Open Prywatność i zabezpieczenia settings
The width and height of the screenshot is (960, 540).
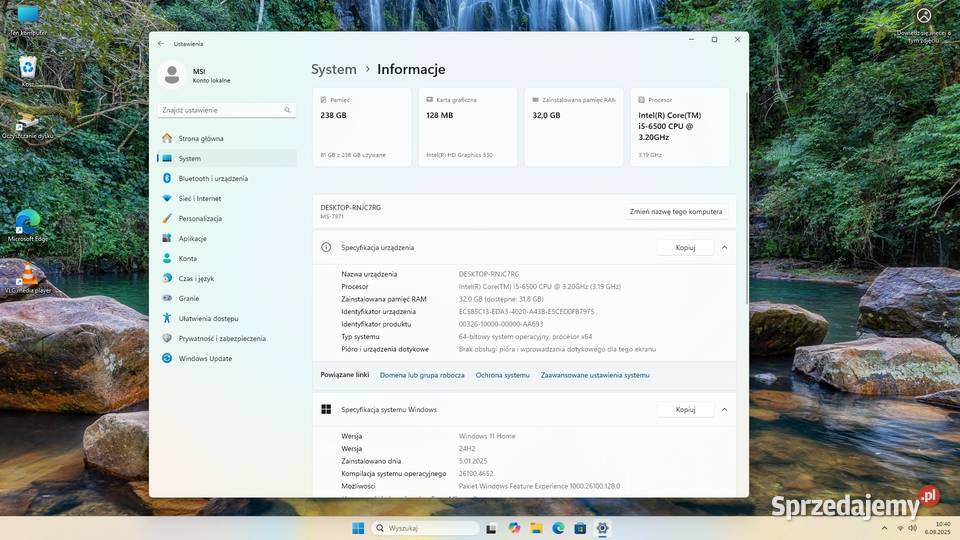pos(227,339)
